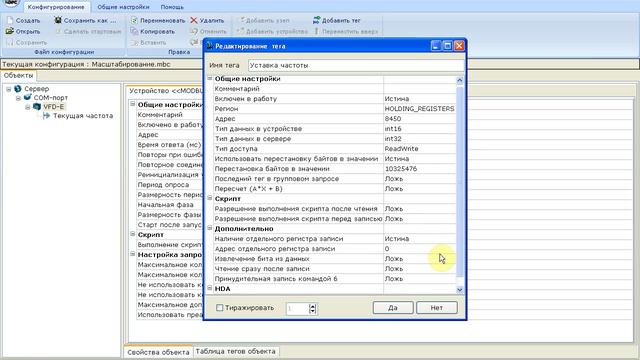The height and width of the screenshot is (360, 640).
Task: Click the Текущая частота tag icon
Action: tap(47, 116)
